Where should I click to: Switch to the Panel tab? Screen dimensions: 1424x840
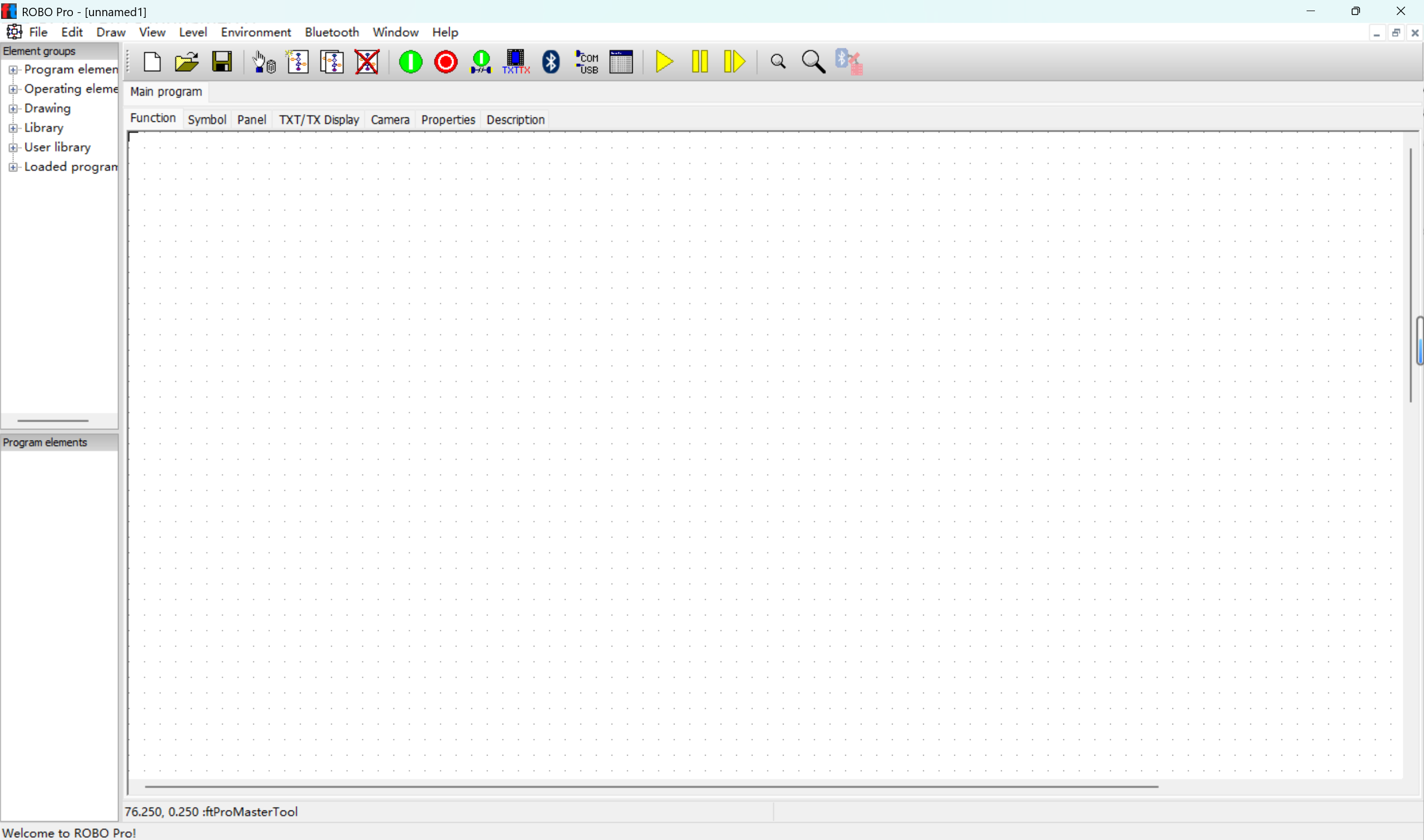252,120
